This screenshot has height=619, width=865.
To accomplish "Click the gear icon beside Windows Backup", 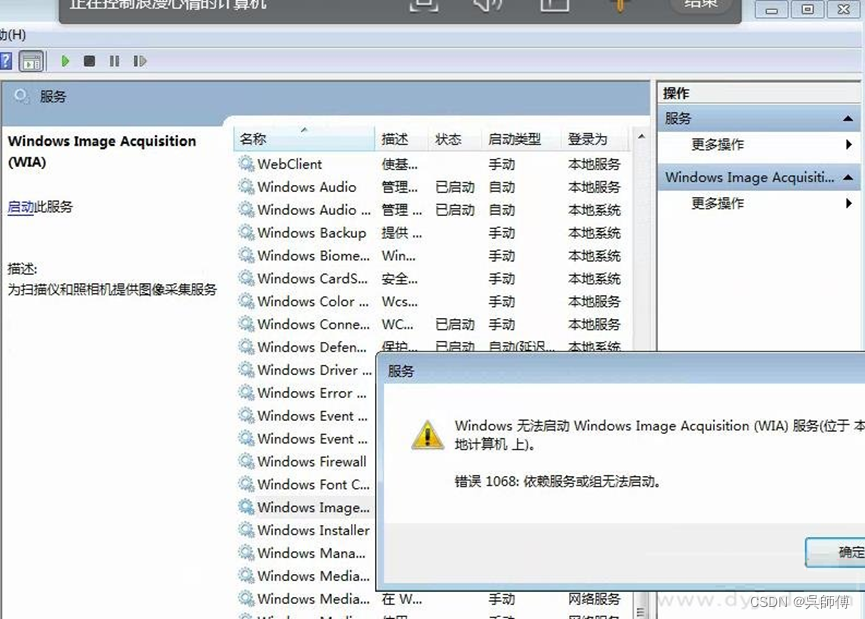I will click(x=246, y=232).
